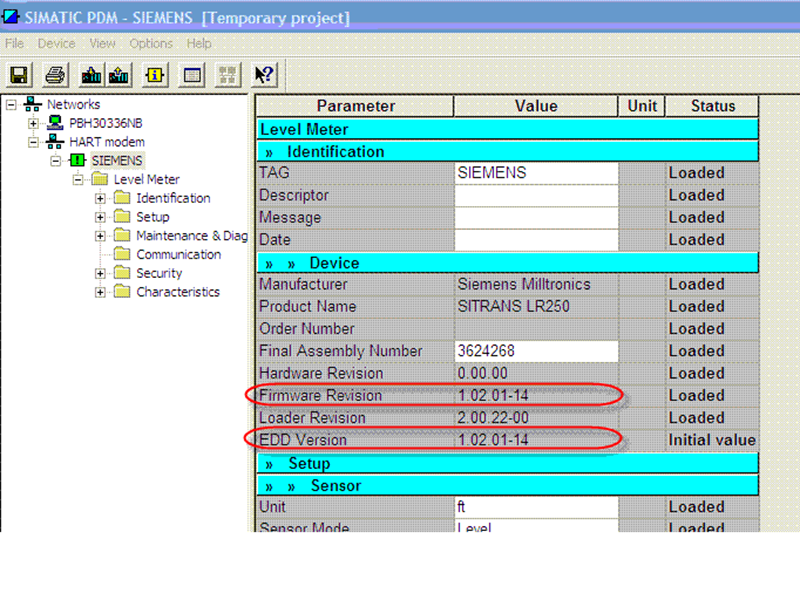
Task: Click the Upload to PC icon
Action: [119, 76]
